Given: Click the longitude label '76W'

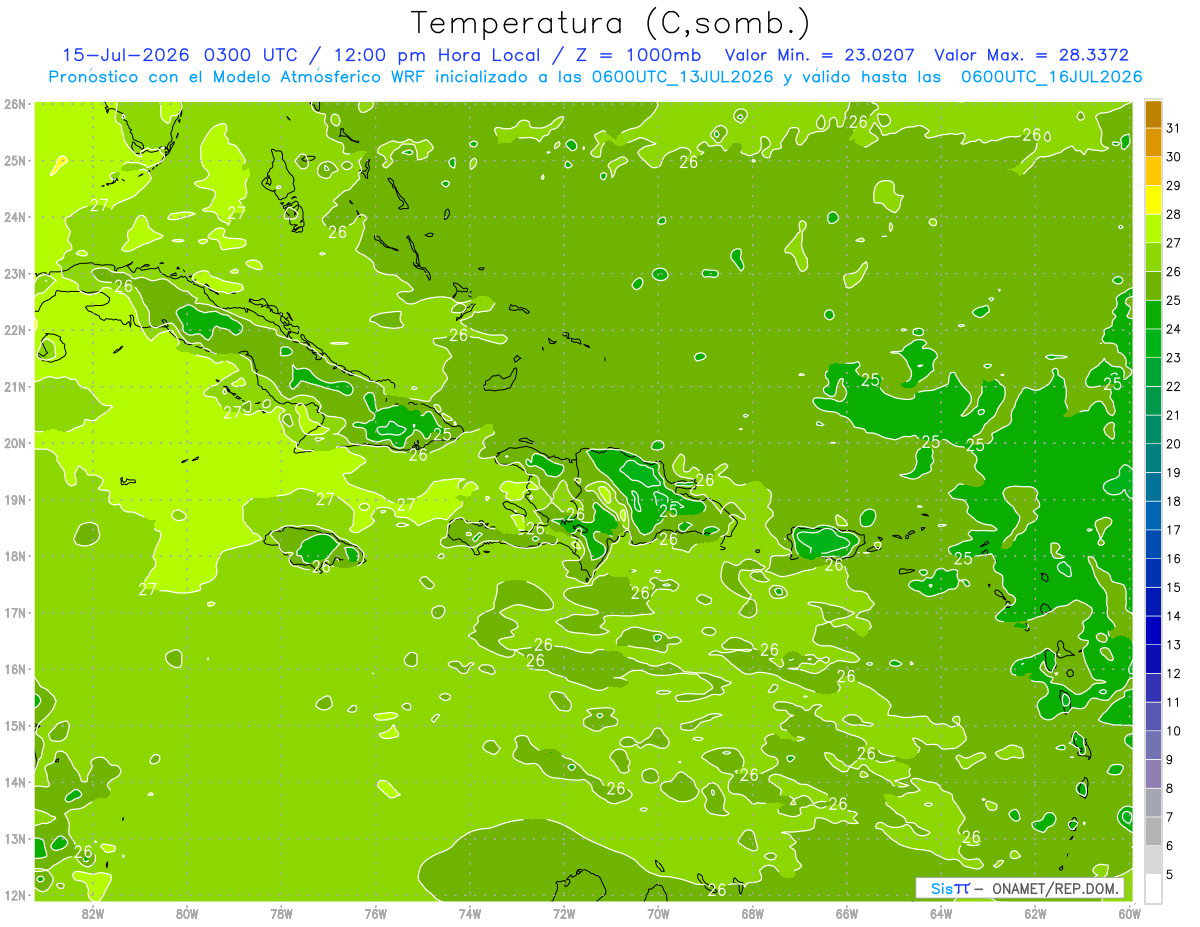Looking at the screenshot, I should click(375, 913).
